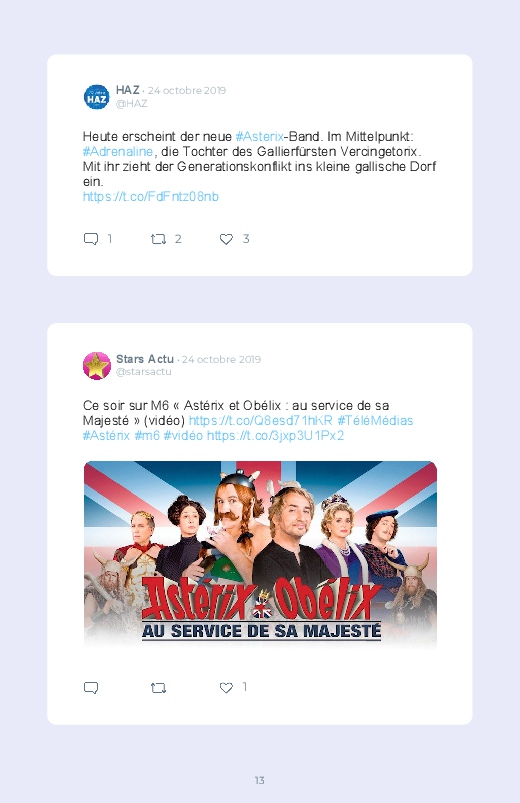Open the #Astérix hashtag in Stars Actu tweet

coord(107,436)
